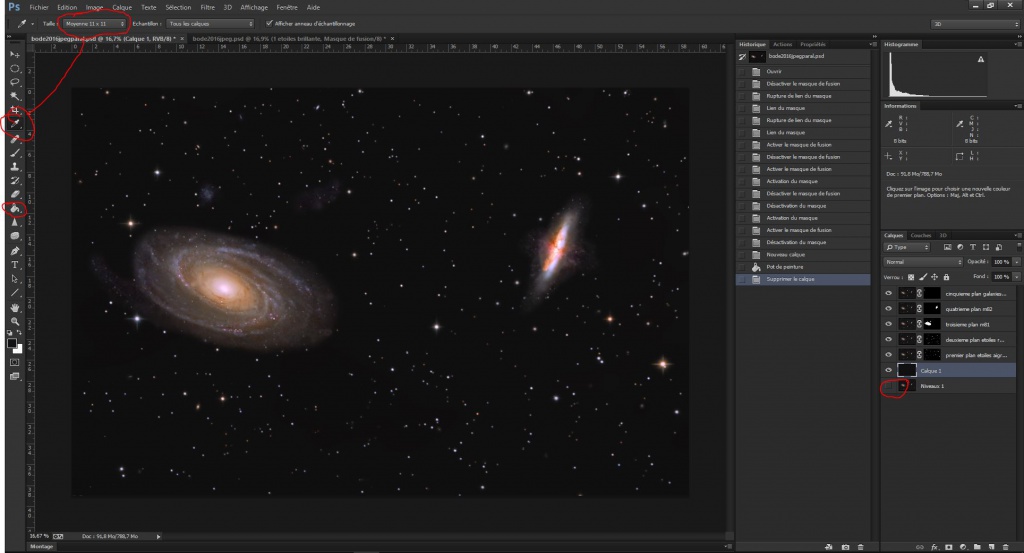Click the foreground color swatch
Screen dimensions: 1024x553
click(x=13, y=340)
